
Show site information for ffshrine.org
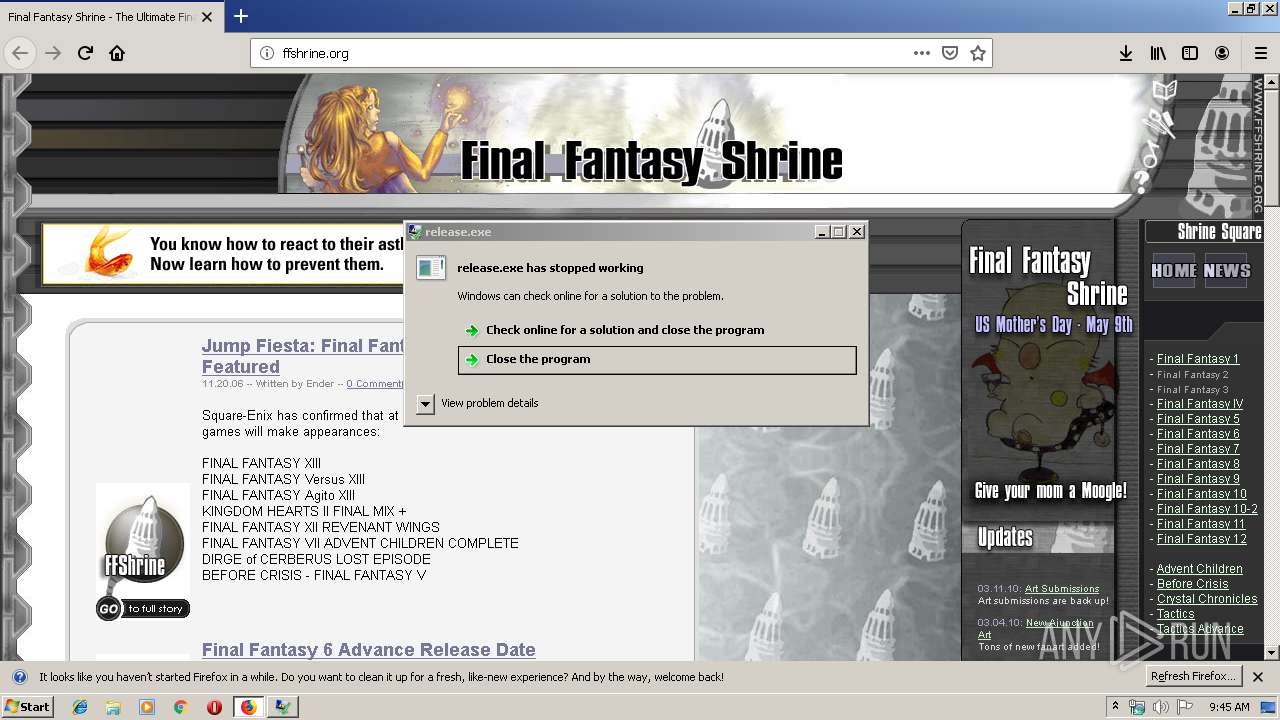pos(266,53)
